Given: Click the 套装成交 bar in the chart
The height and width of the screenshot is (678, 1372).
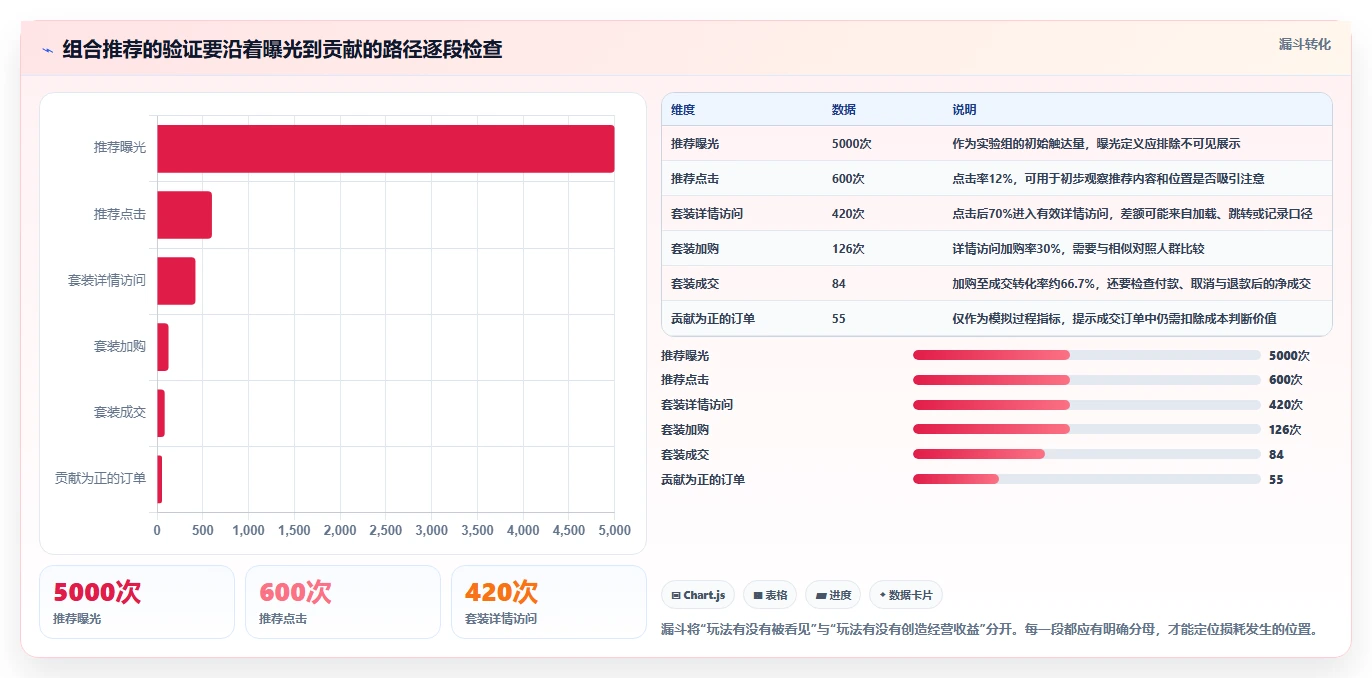Looking at the screenshot, I should pyautogui.click(x=161, y=413).
